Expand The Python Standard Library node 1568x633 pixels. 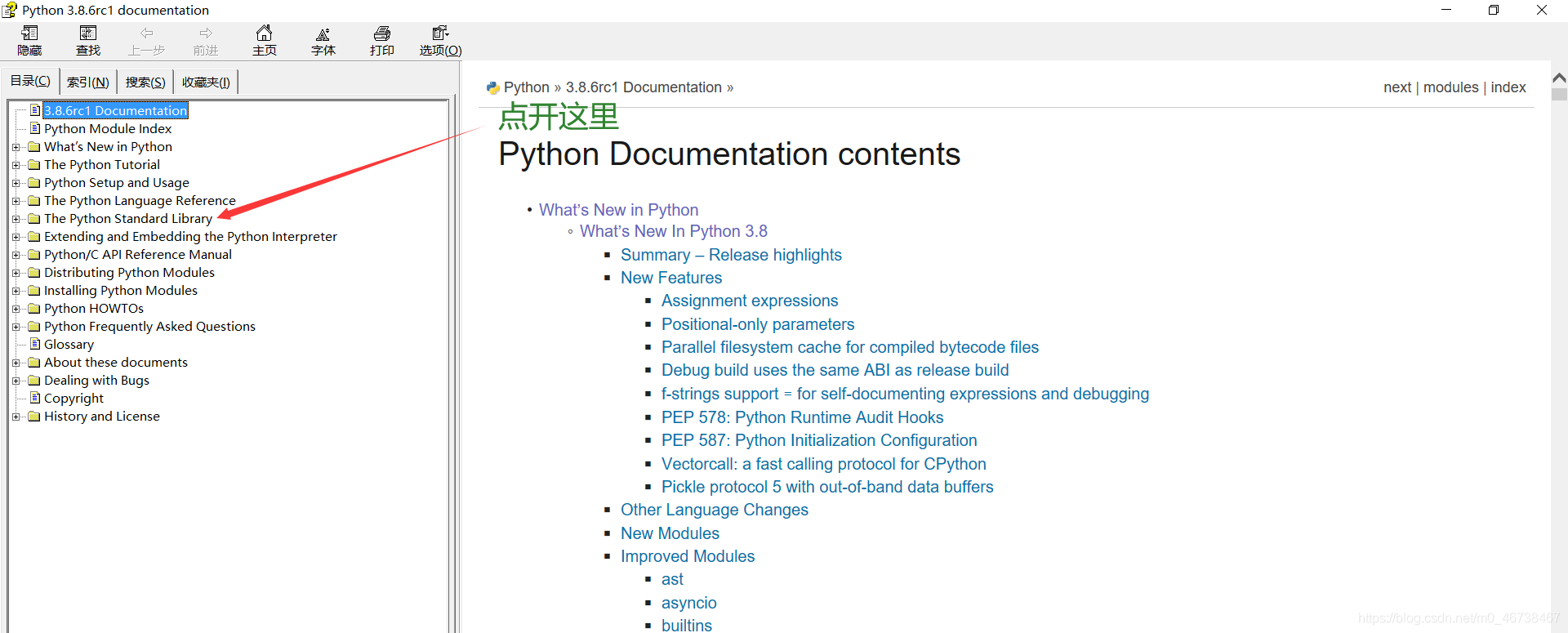(x=16, y=219)
